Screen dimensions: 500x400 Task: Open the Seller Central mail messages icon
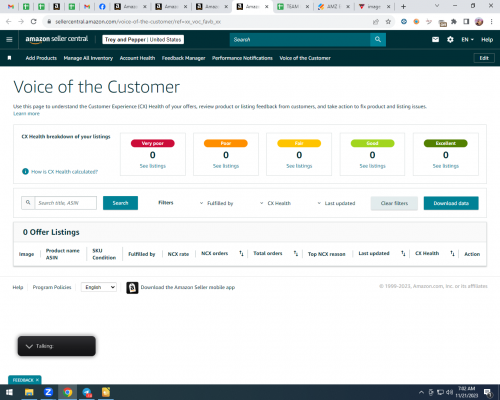coord(435,40)
